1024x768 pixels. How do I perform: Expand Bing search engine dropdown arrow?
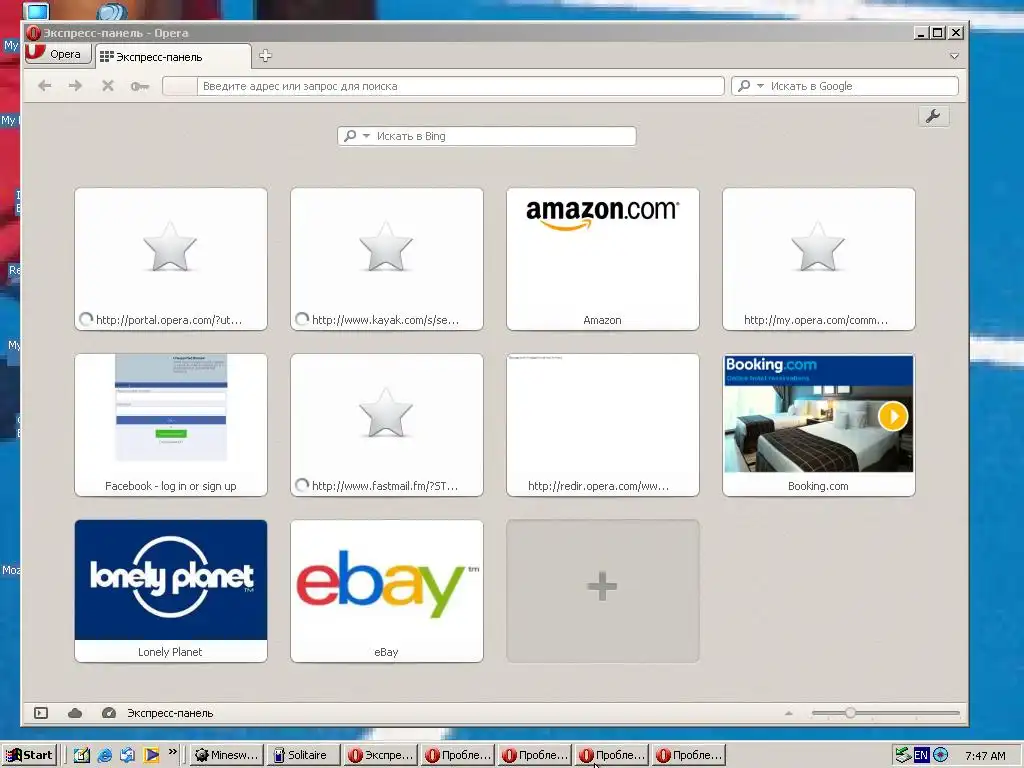[366, 136]
